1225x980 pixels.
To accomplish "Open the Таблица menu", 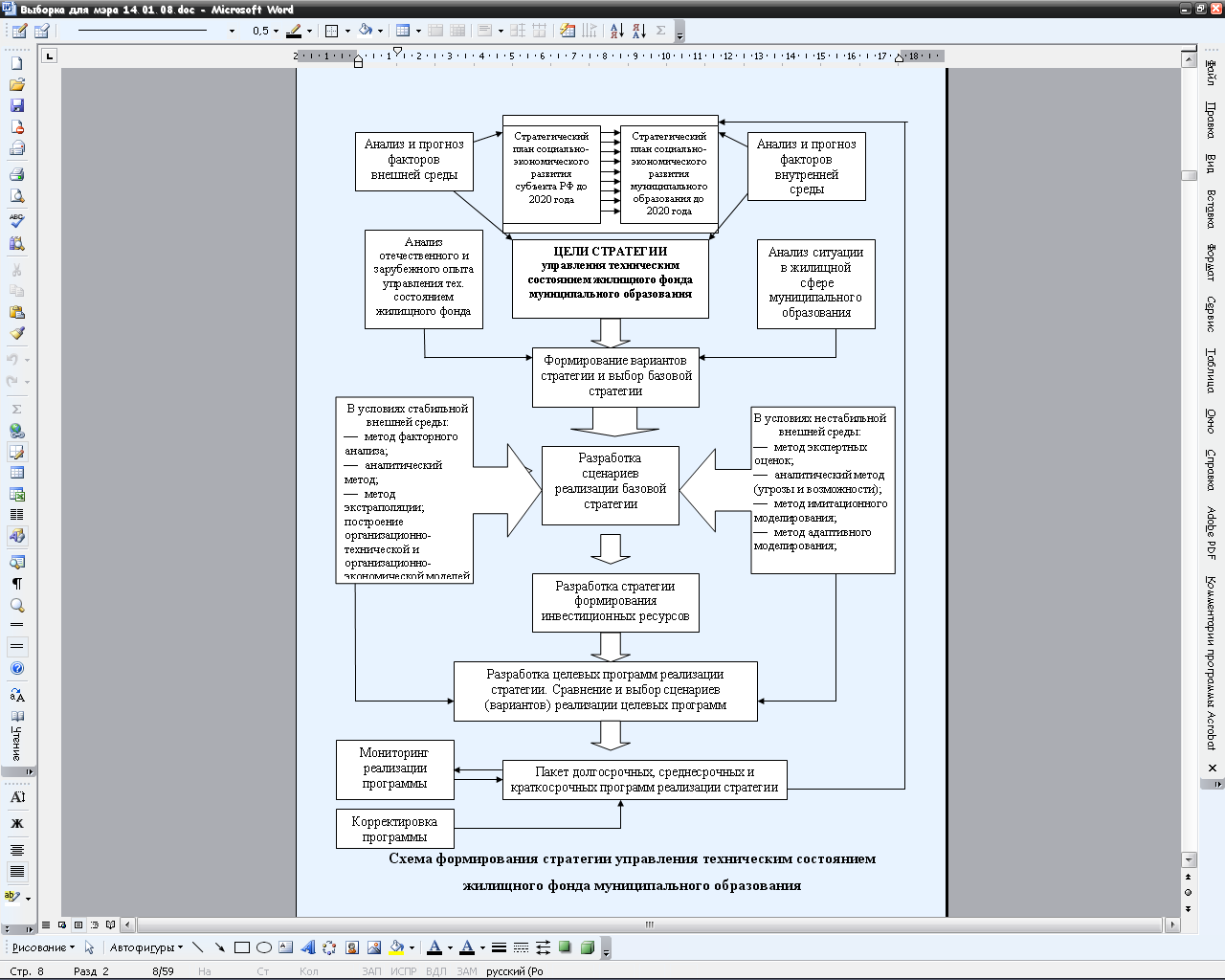I will click(x=1211, y=369).
